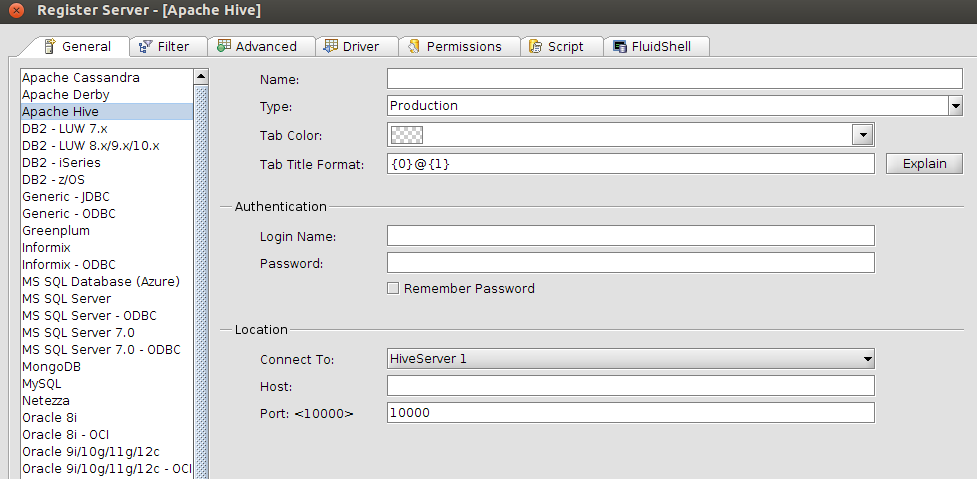Select the plain Oracle 8i entry
Viewport: 977px width, 479px height.
point(107,417)
